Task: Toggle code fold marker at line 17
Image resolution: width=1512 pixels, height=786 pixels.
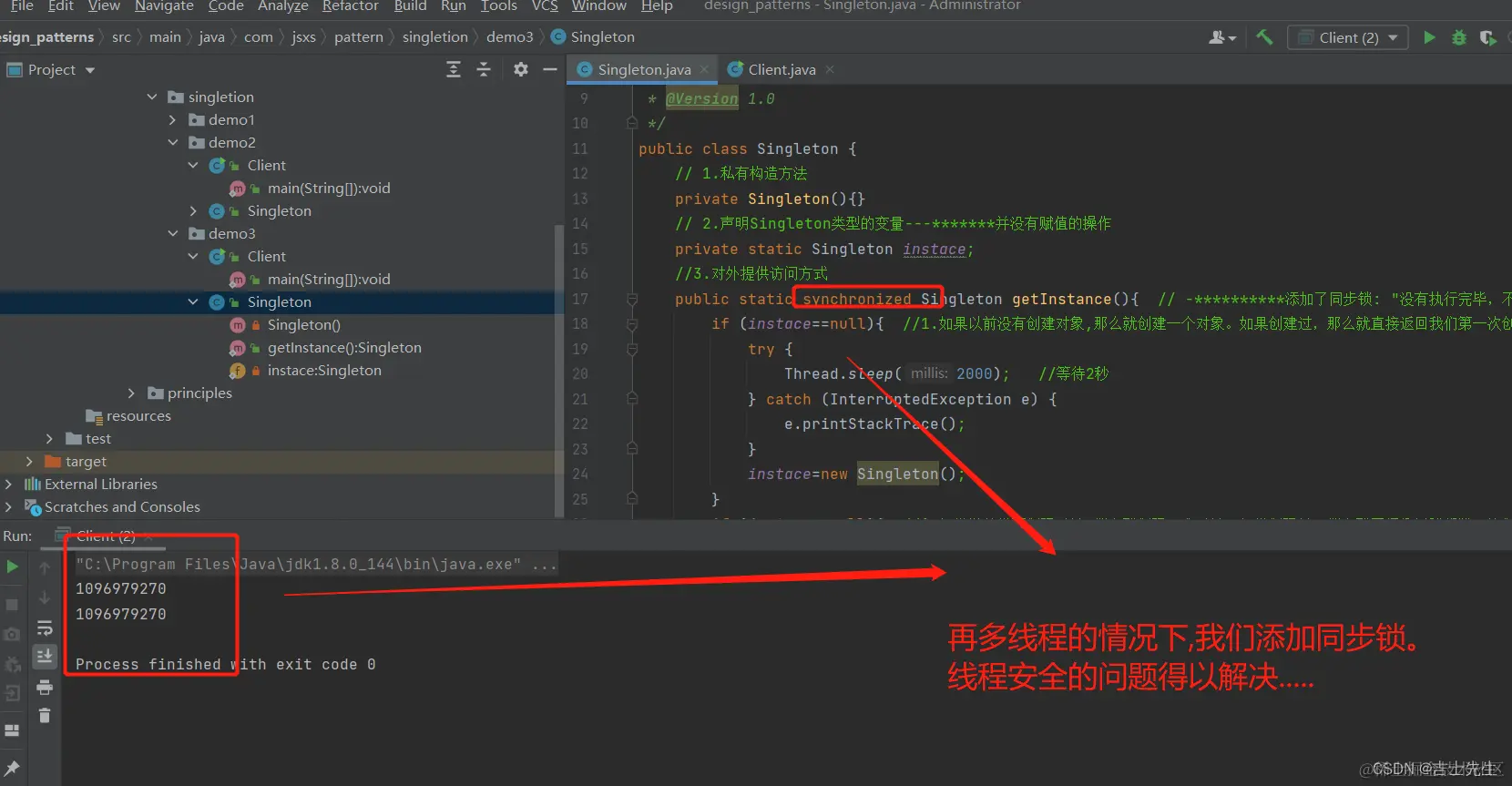Action: click(632, 299)
